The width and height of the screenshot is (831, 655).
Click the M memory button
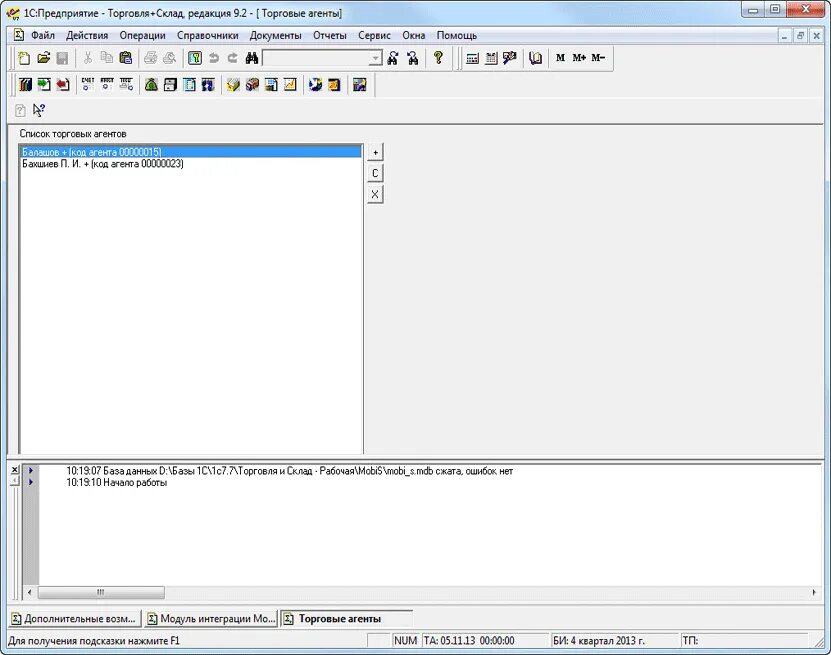coord(561,58)
